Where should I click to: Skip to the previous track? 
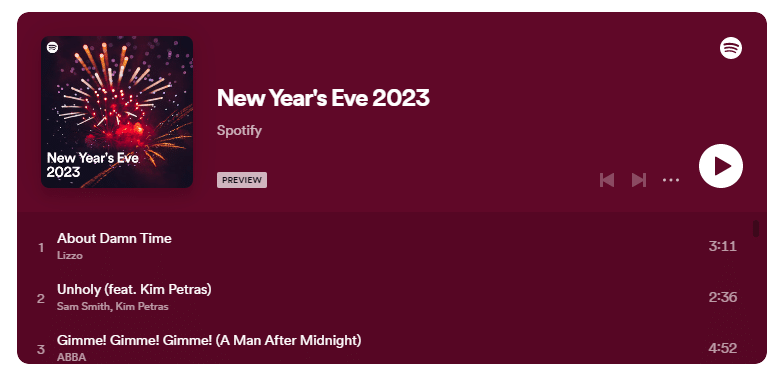click(607, 180)
